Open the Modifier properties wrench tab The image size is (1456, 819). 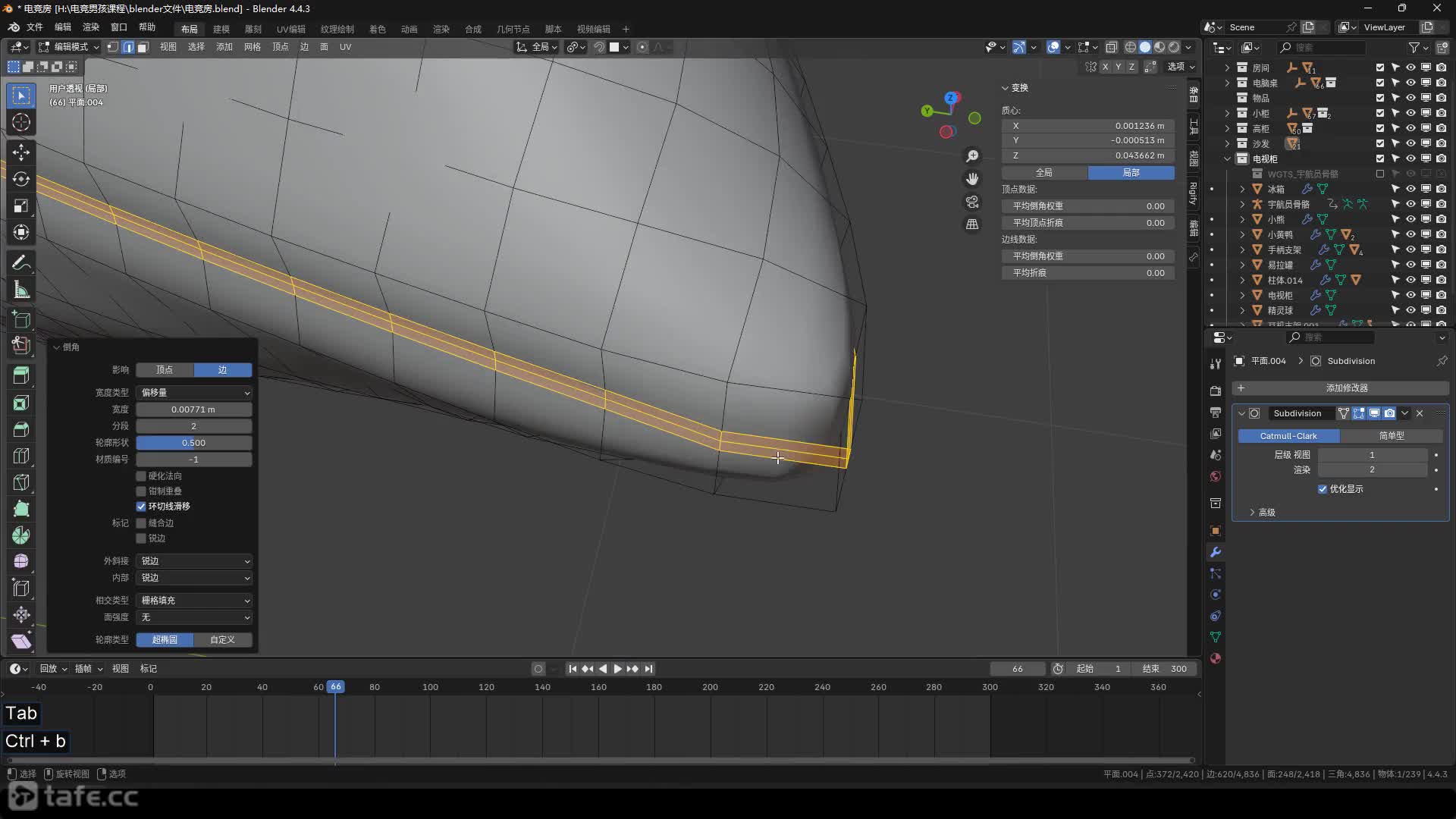click(1216, 552)
